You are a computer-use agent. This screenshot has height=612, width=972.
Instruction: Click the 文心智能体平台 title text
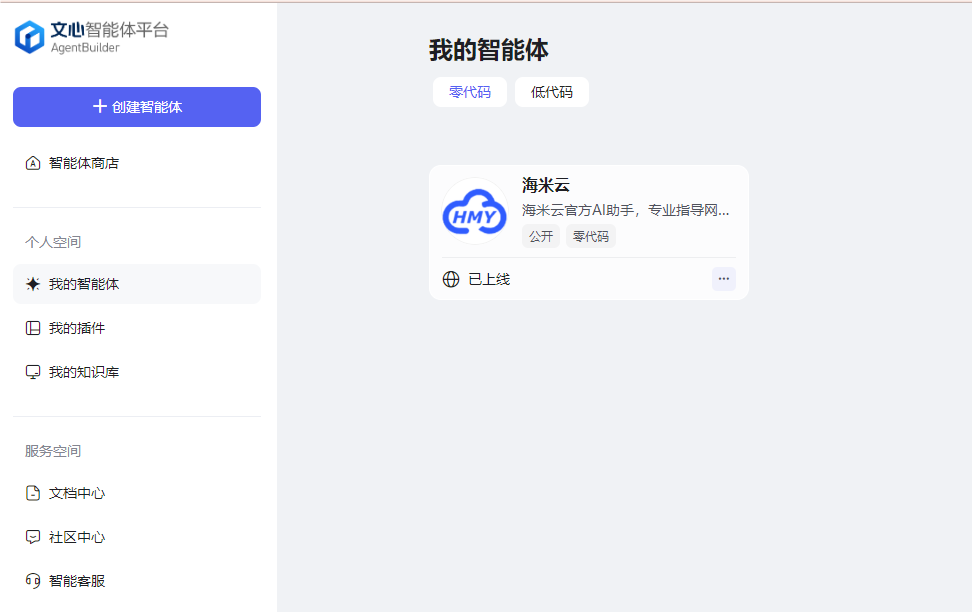point(110,29)
